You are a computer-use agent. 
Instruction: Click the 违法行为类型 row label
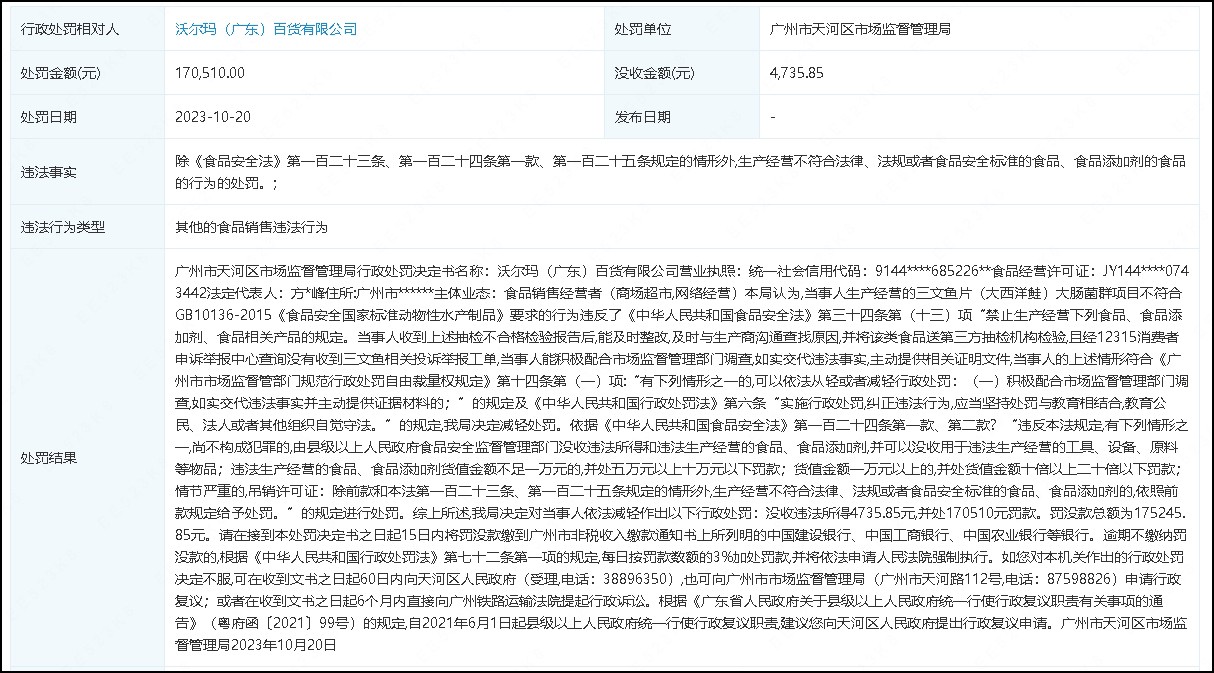[62, 227]
